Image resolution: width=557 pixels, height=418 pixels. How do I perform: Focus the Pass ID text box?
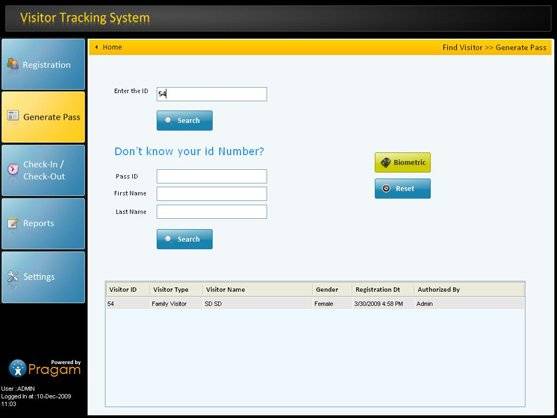click(212, 176)
